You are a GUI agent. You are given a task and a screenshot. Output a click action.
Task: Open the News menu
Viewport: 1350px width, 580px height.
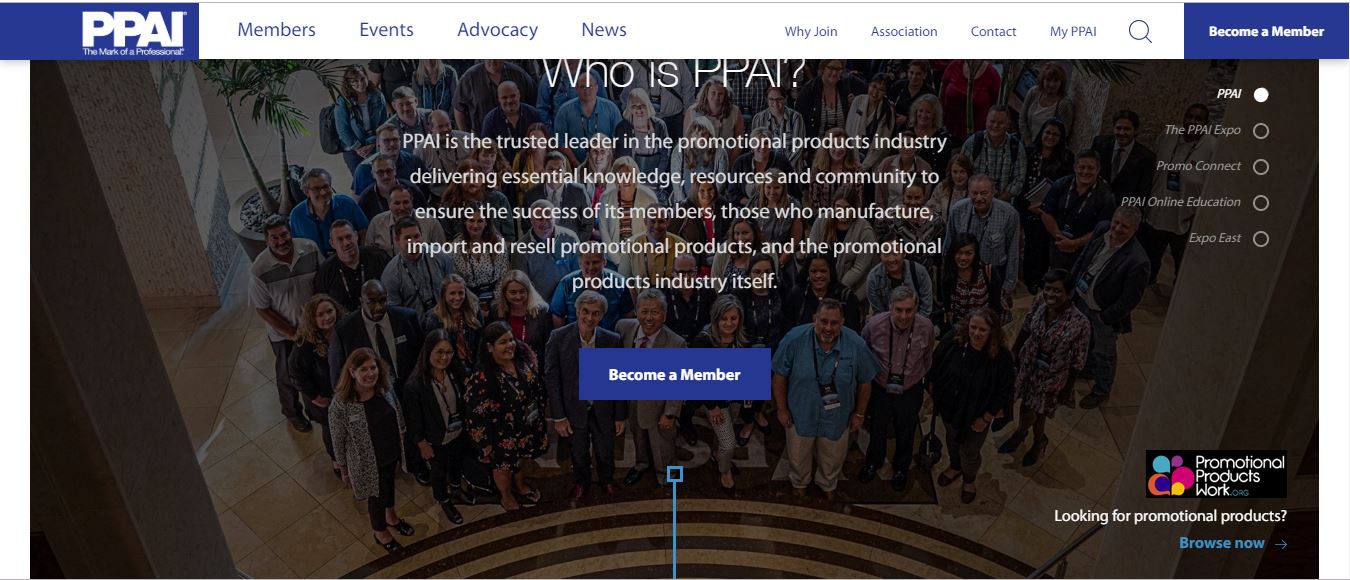pos(604,30)
